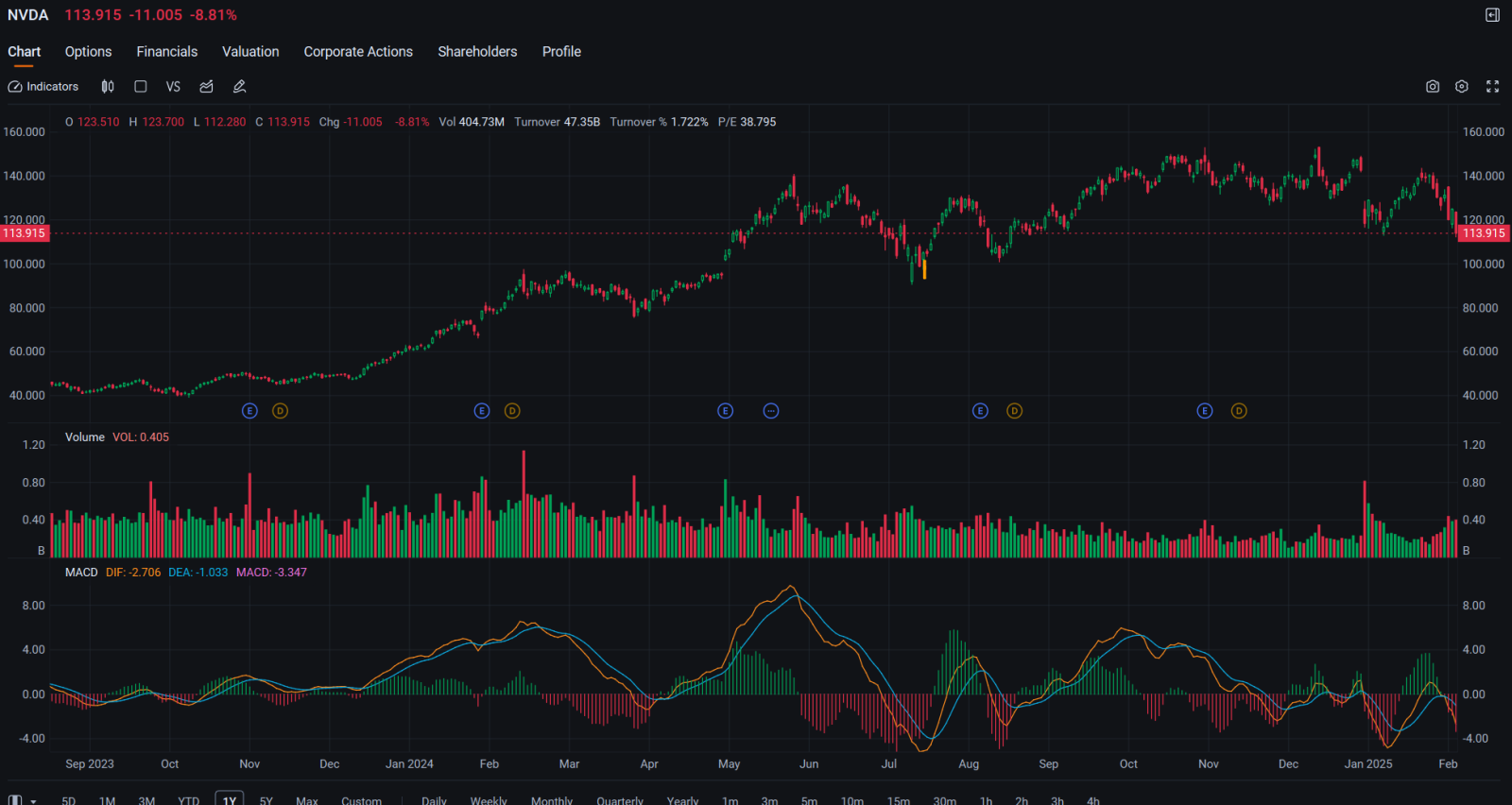1512x805 pixels.
Task: Select the 5Y time range
Action: point(266,800)
